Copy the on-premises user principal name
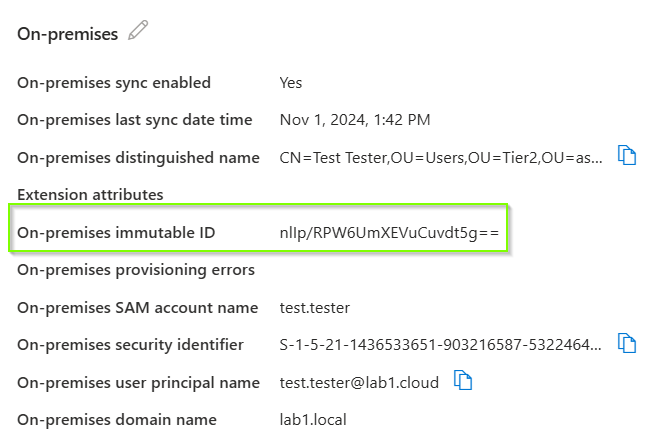 pyautogui.click(x=463, y=380)
